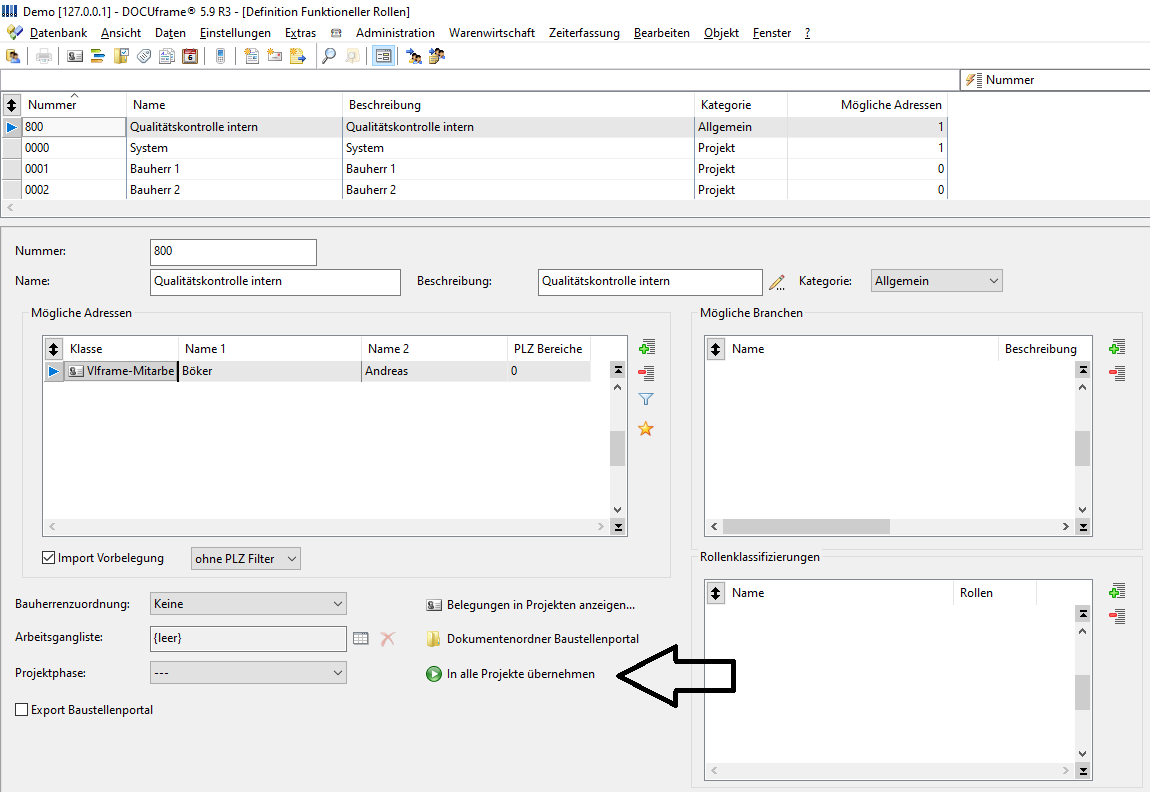This screenshot has height=792, width=1150.
Task: Click vertical scrollbar of Mögliche Adressen list
Action: coord(618,447)
